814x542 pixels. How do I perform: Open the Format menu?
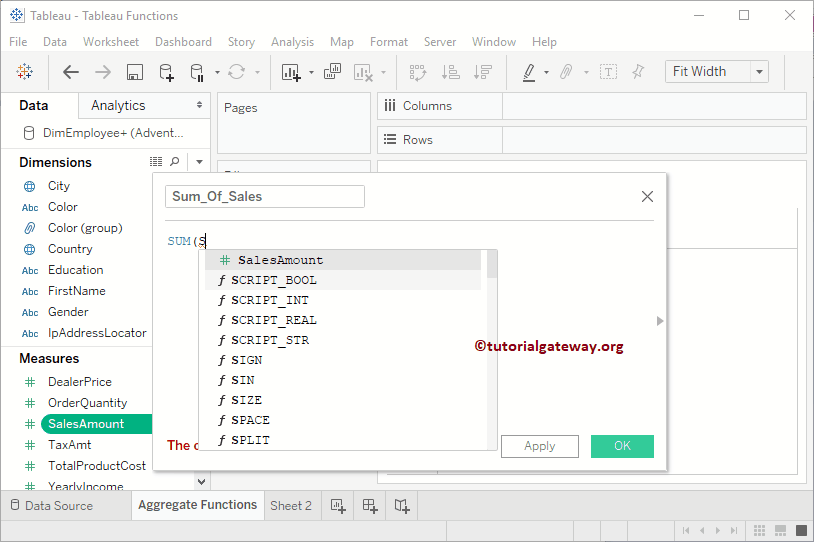(x=389, y=42)
